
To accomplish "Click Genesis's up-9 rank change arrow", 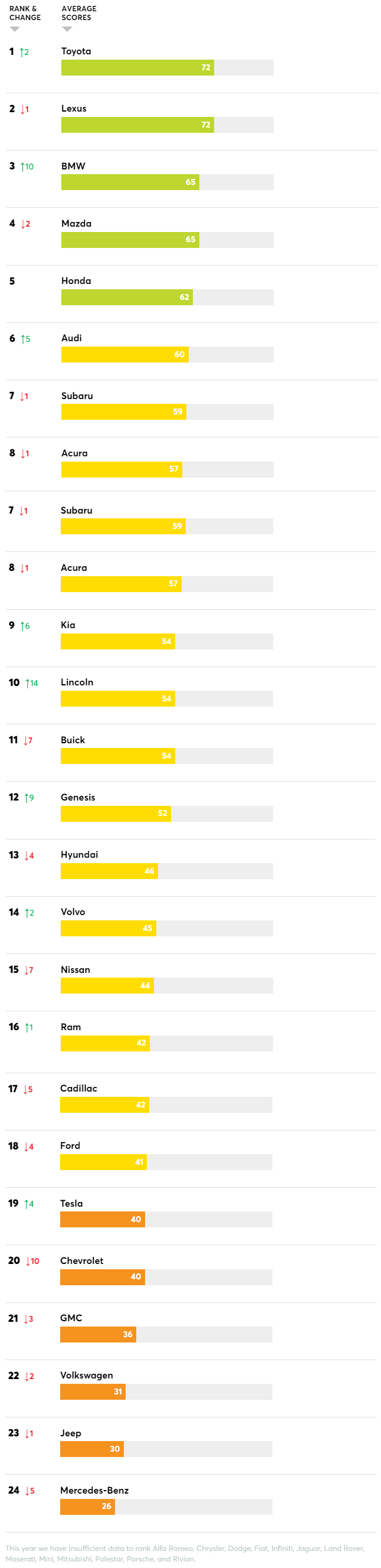I will click(x=28, y=798).
